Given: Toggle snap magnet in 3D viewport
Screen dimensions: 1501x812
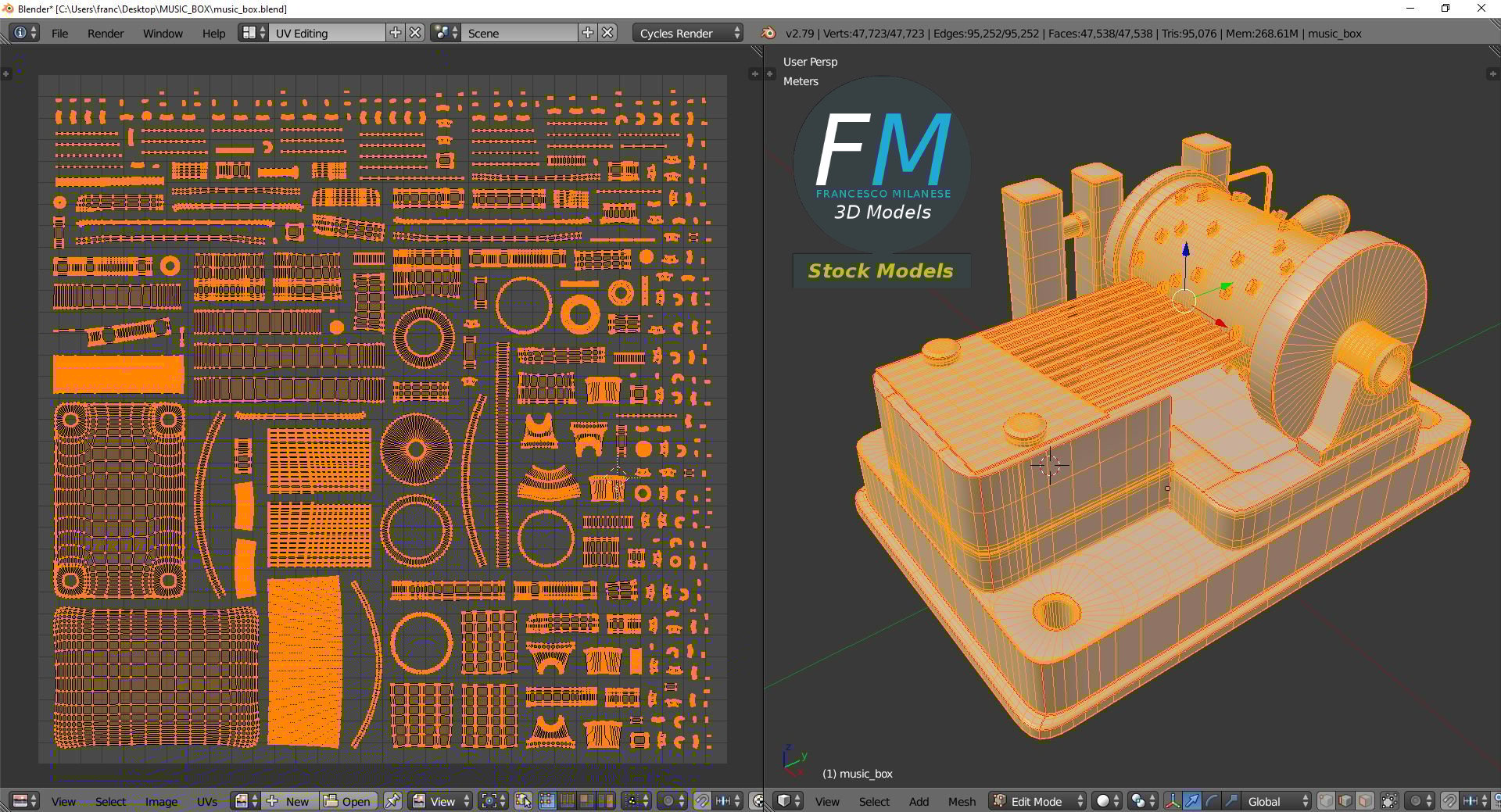Looking at the screenshot, I should [1449, 801].
